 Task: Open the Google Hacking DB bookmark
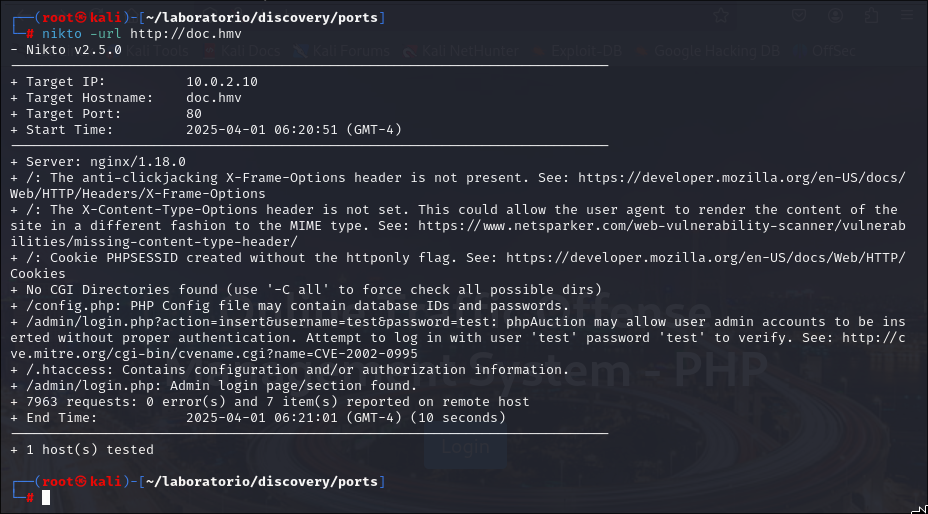(x=707, y=52)
